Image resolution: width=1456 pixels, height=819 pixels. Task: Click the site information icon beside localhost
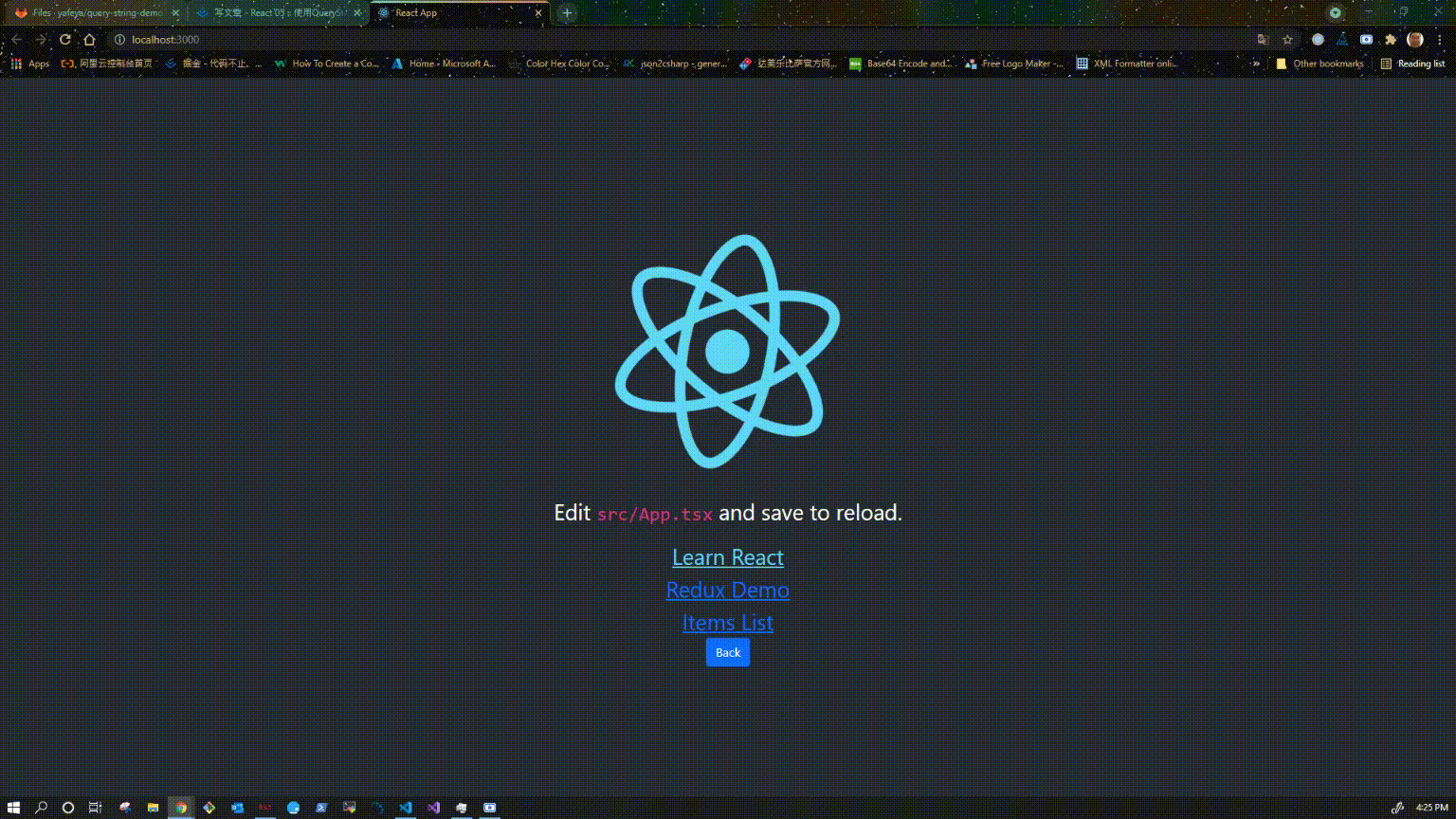pos(119,40)
